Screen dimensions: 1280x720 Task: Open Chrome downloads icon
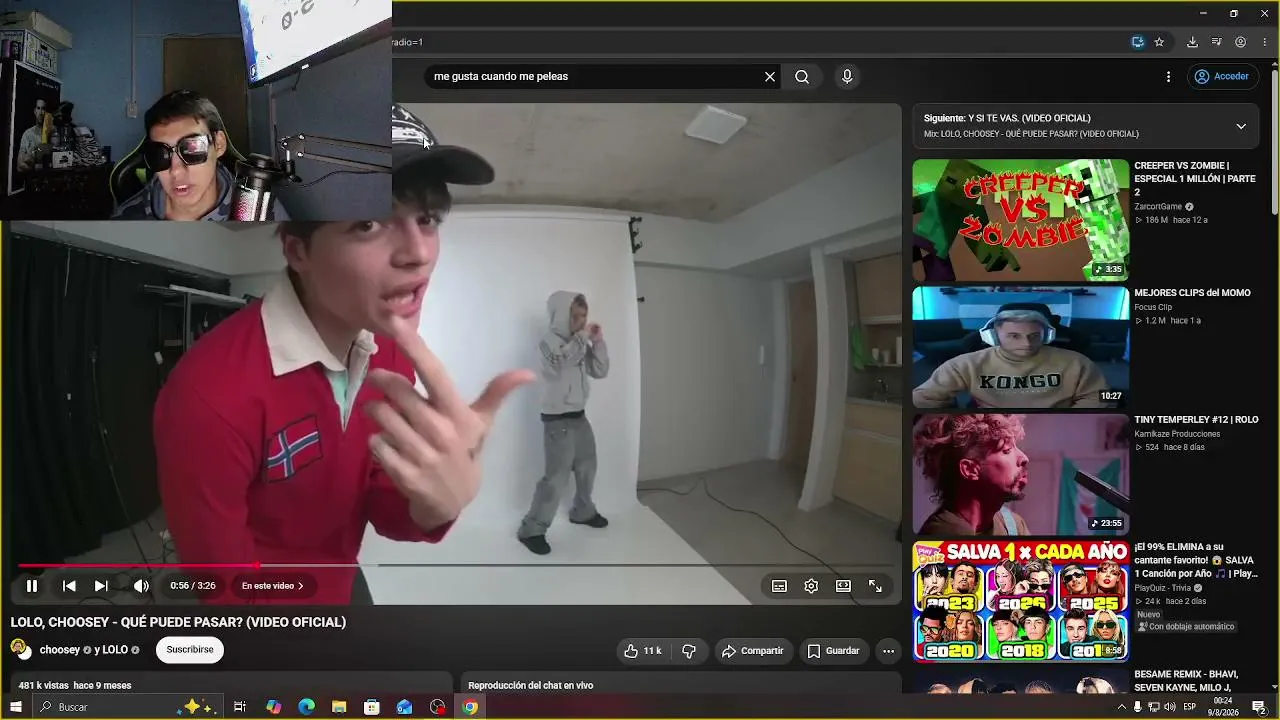click(1192, 42)
